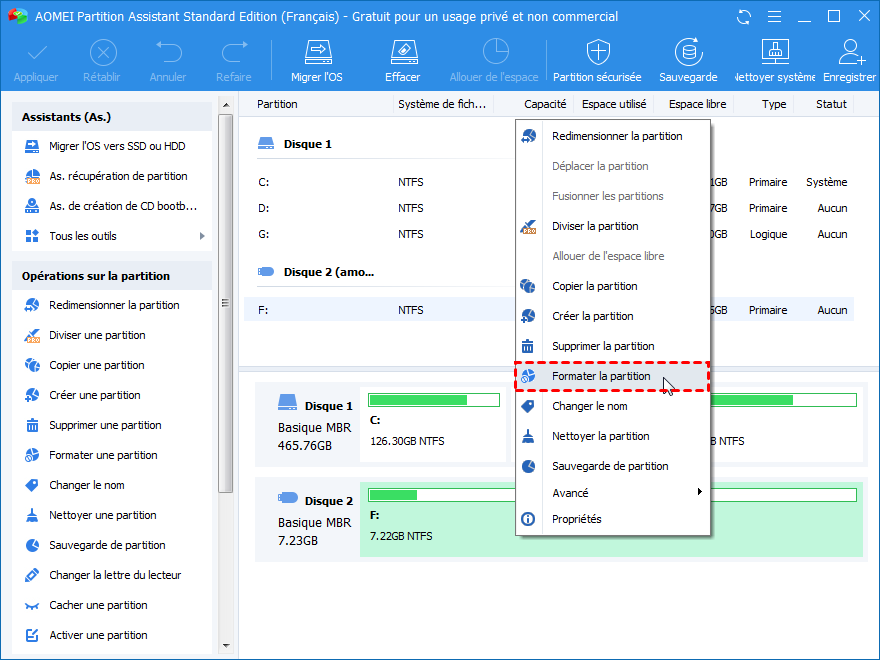Click the sidebar scroll down arrow
This screenshot has width=880, height=660.
226,646
